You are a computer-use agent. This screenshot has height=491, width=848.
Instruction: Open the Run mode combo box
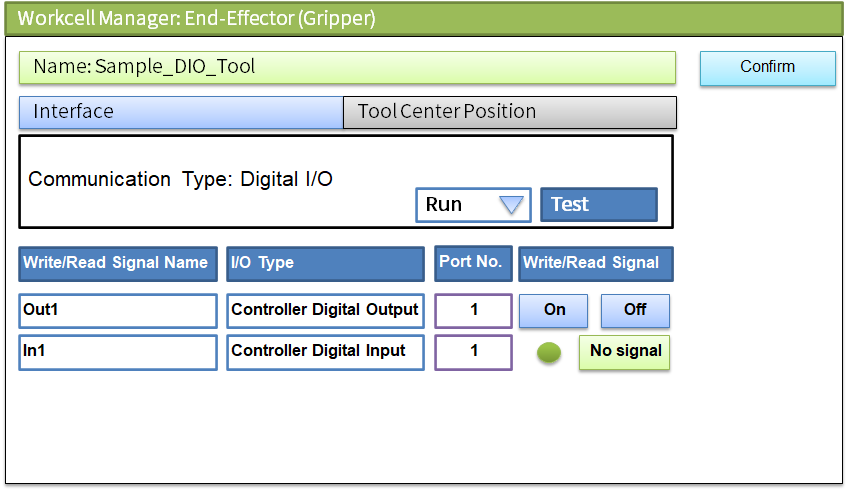[473, 205]
